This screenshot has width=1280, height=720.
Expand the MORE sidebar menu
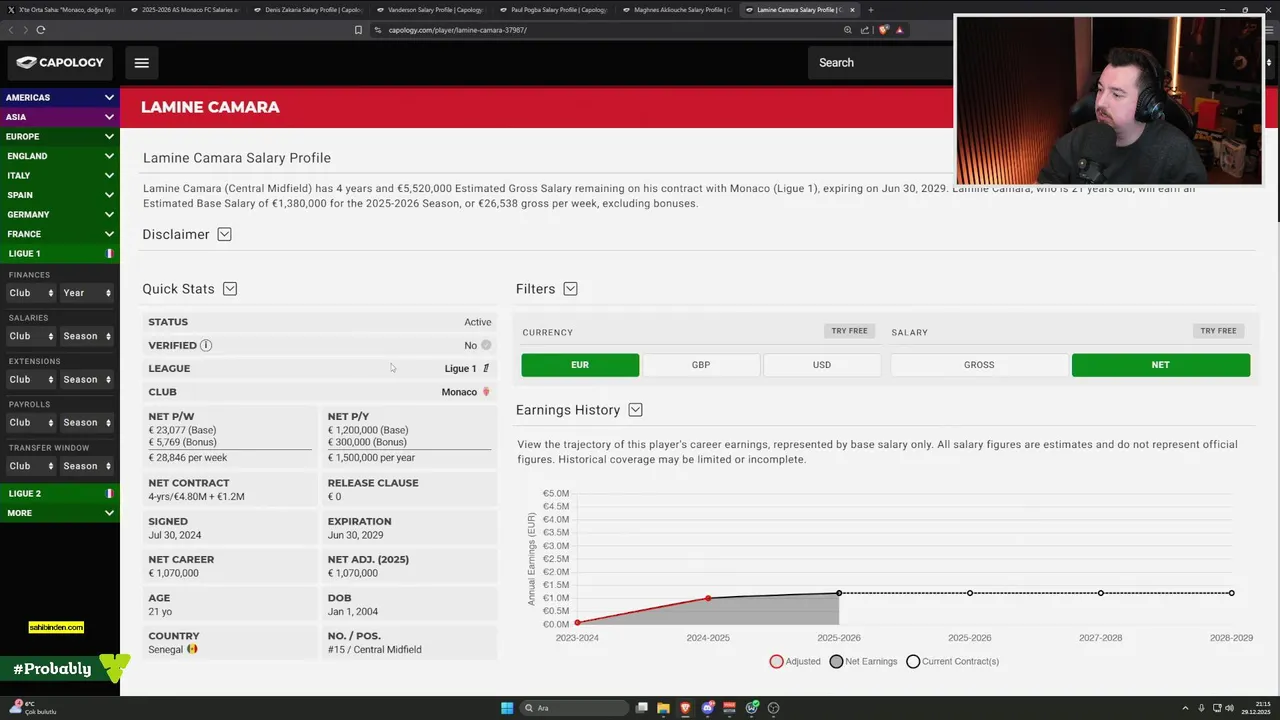point(60,513)
